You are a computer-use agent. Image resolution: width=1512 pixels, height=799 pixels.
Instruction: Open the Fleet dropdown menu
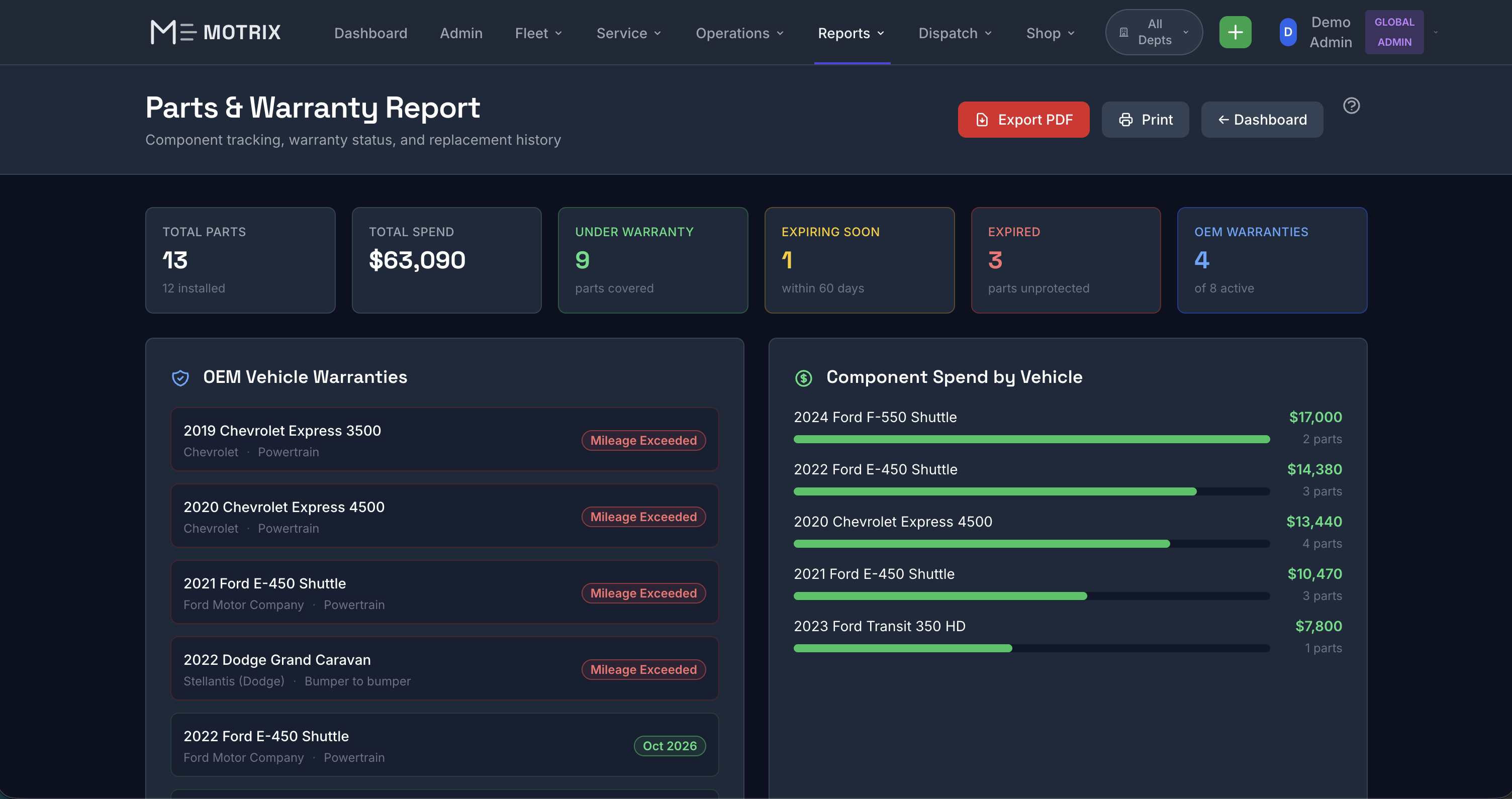[538, 33]
